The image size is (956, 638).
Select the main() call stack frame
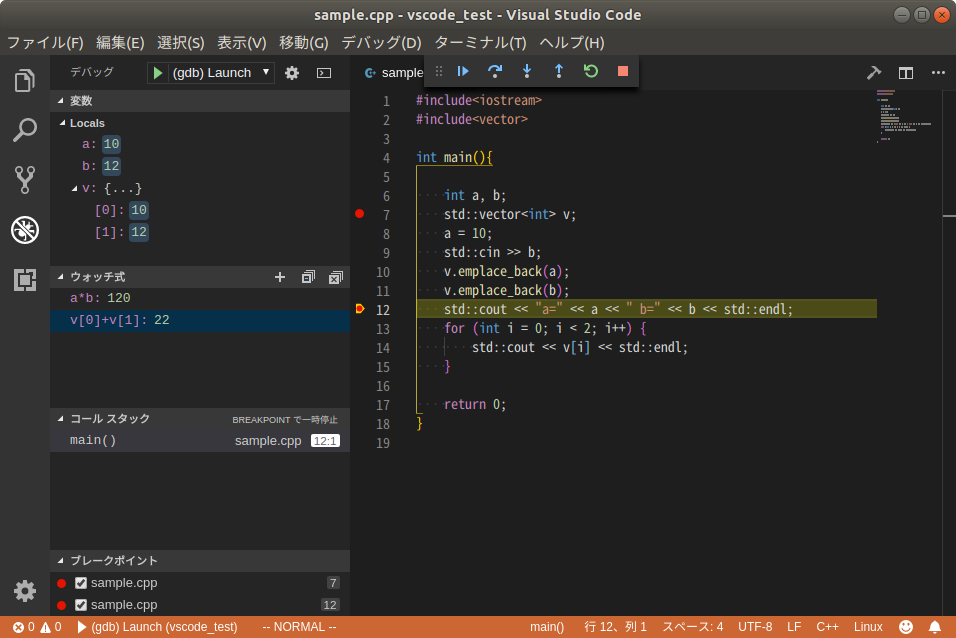200,440
